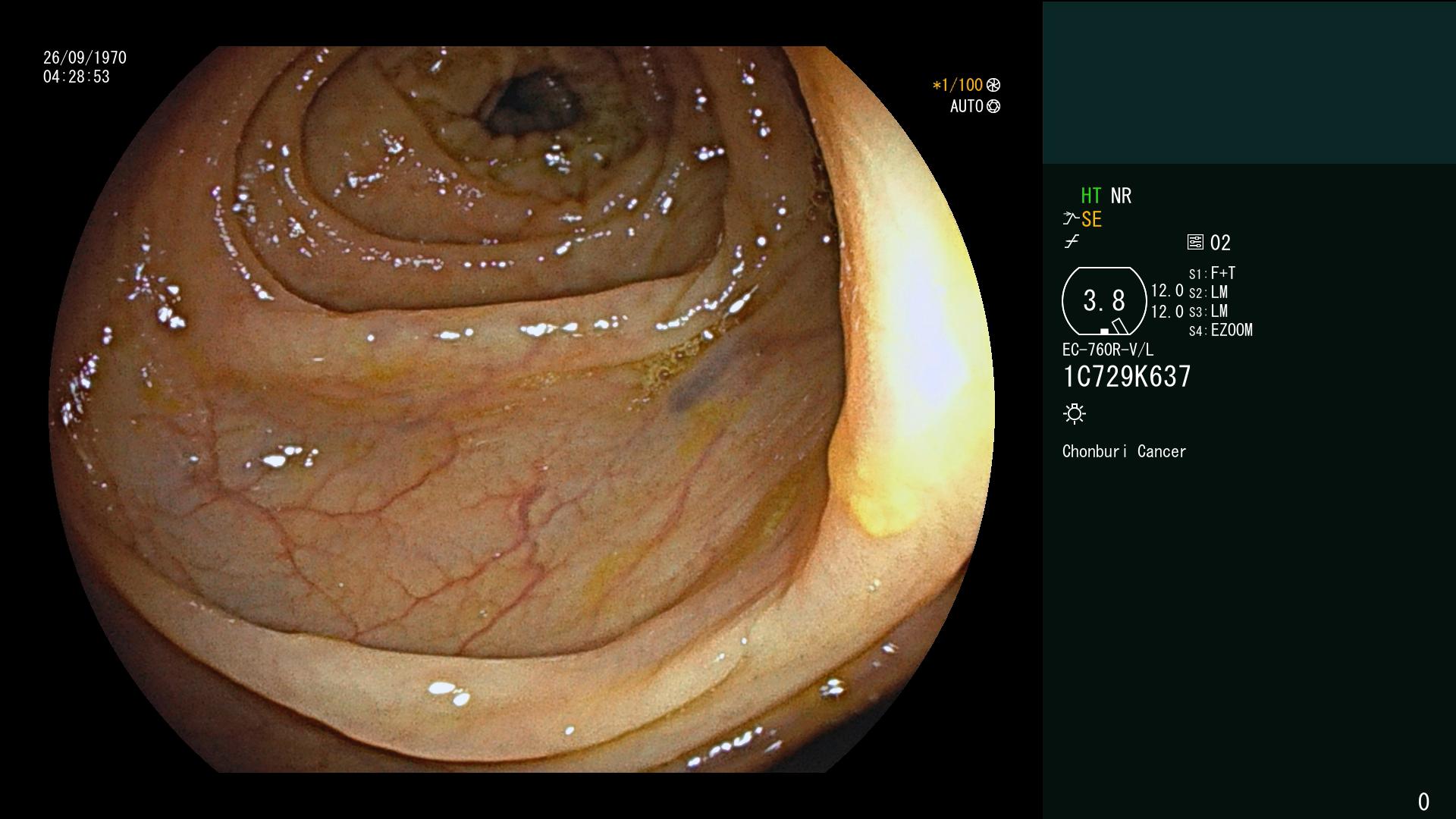Select the date 26/09/1970

pyautogui.click(x=85, y=58)
